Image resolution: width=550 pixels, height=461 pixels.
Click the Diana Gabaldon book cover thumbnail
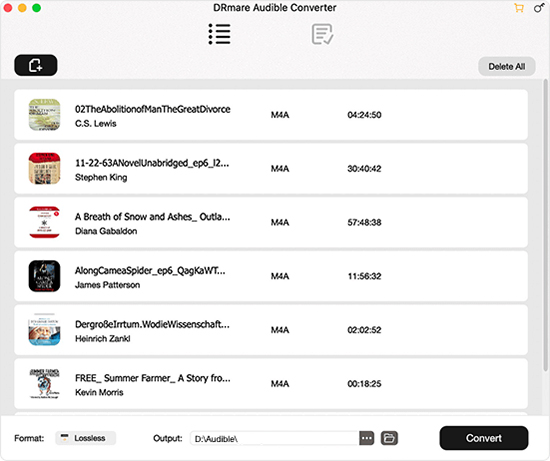pyautogui.click(x=44, y=222)
